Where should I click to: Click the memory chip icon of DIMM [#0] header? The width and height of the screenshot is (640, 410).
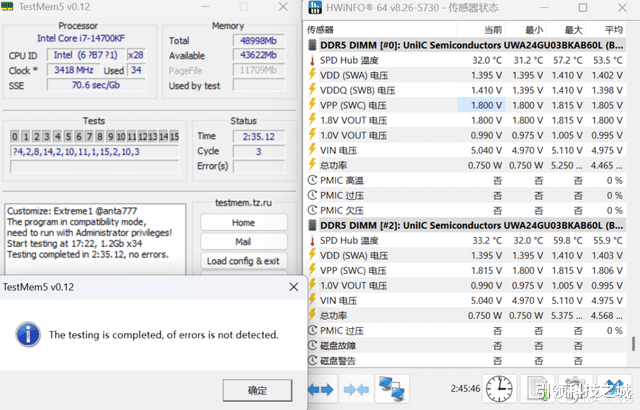pos(312,45)
